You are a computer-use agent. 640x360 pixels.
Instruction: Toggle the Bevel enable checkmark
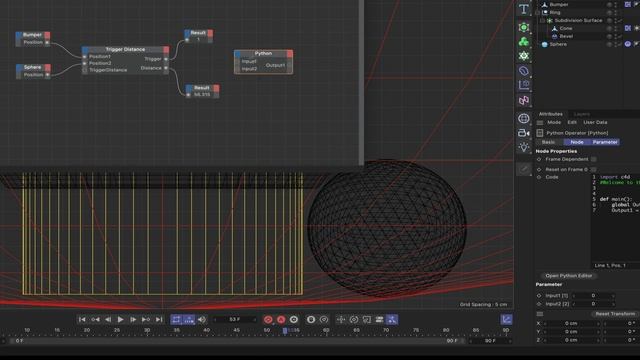click(x=619, y=36)
